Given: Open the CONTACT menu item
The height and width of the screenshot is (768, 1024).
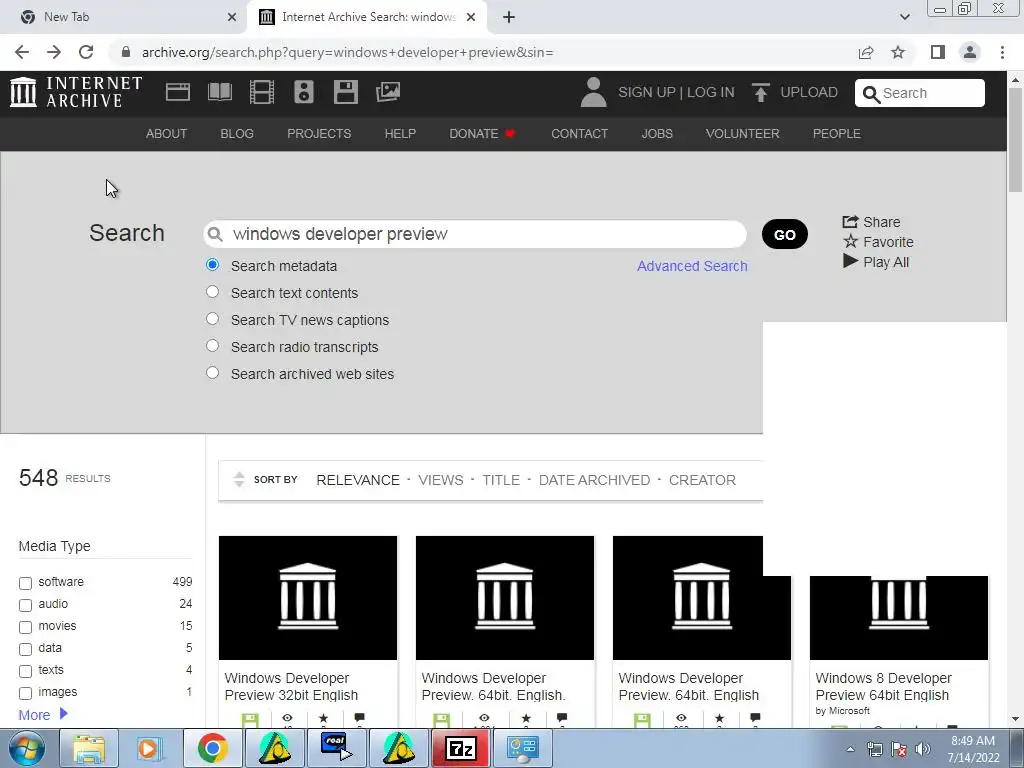Looking at the screenshot, I should click(x=579, y=134).
